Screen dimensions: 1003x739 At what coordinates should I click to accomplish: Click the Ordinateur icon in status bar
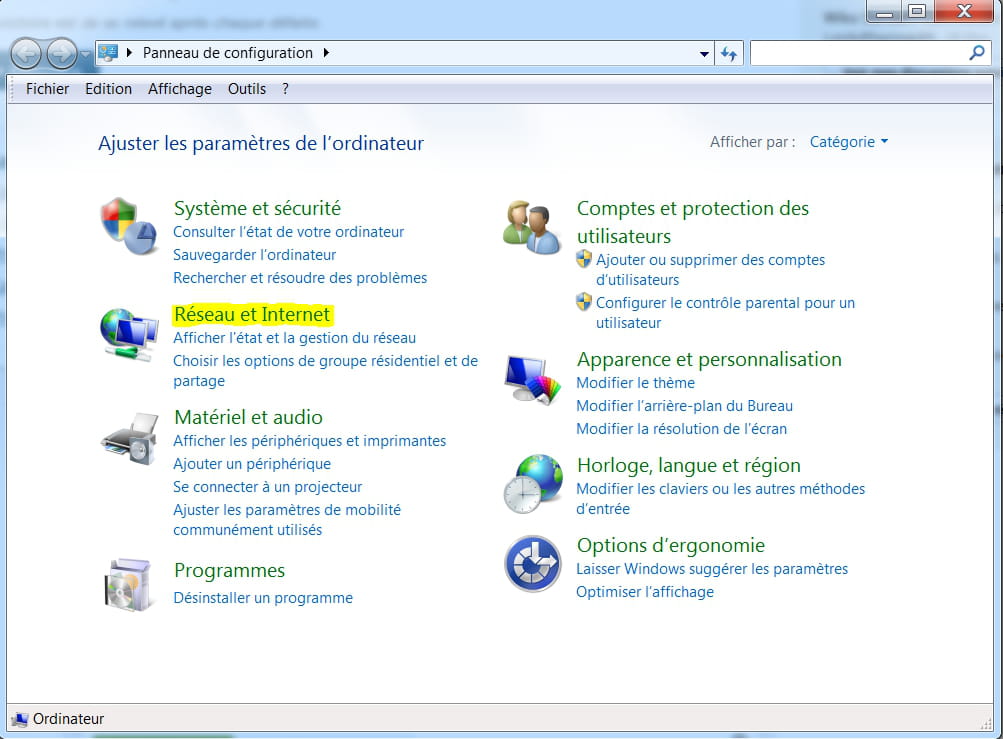click(x=20, y=719)
